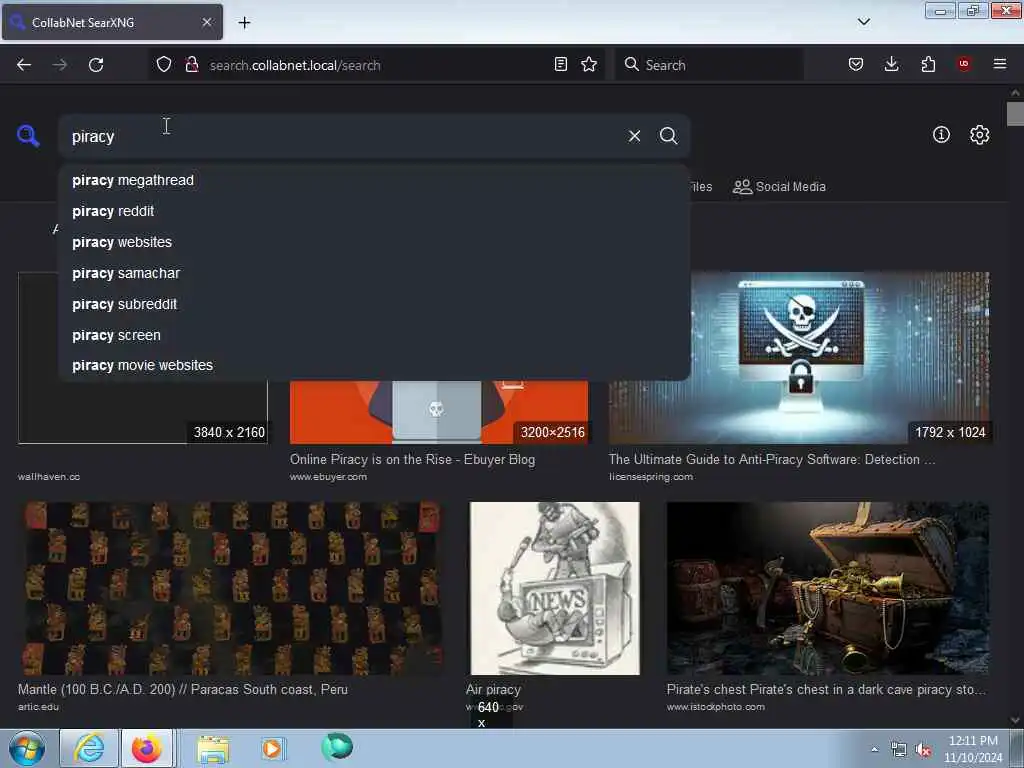Screen dimensions: 1024x768
Task: Open the taskbar clock and date
Action: point(972,749)
